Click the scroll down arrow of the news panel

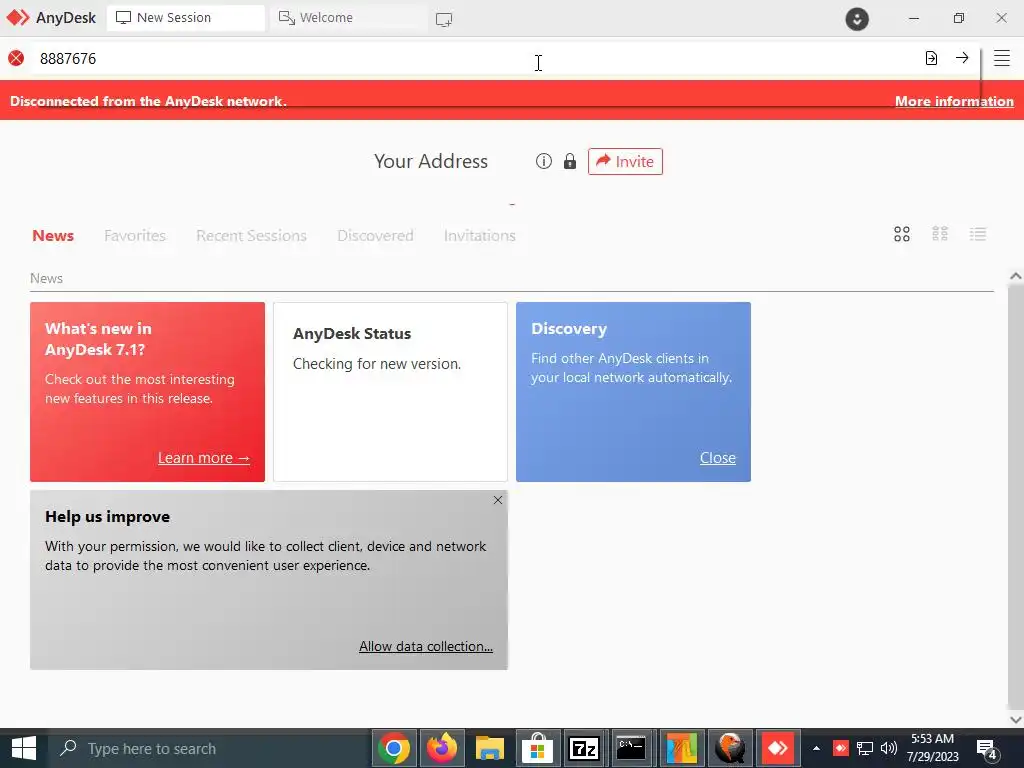pyautogui.click(x=1016, y=720)
